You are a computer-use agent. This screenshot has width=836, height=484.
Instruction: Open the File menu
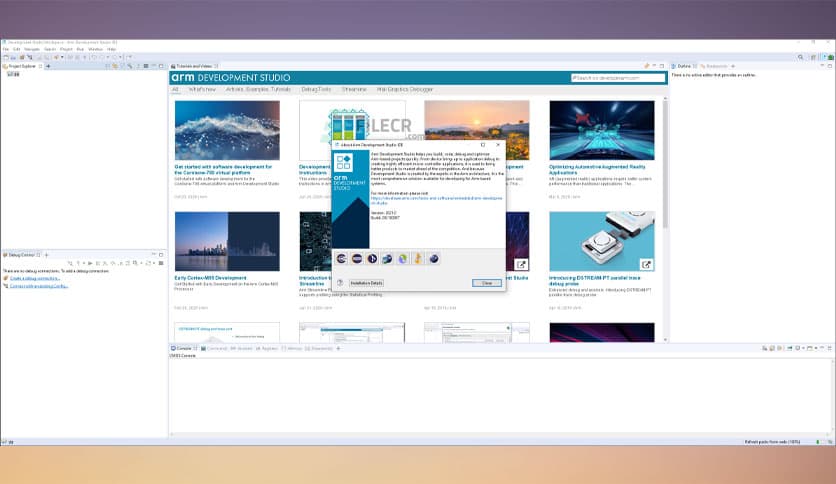[x=6, y=49]
